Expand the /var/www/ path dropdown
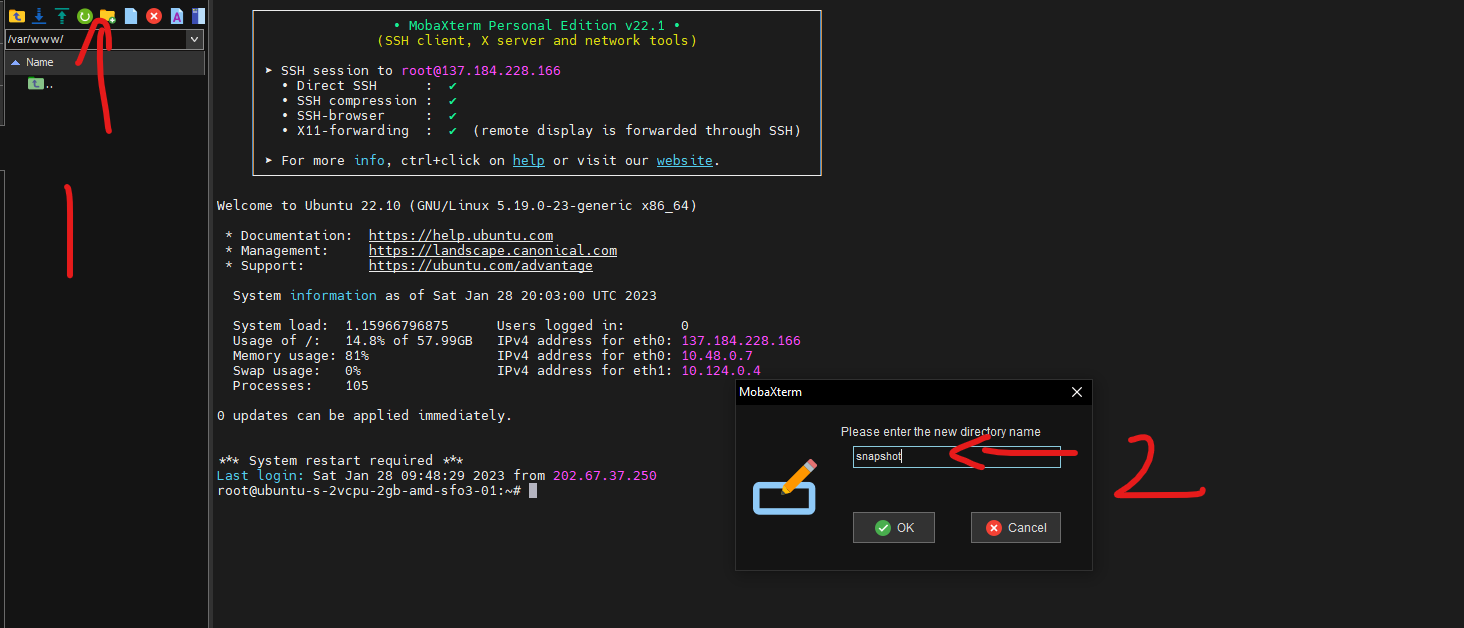Image resolution: width=1464 pixels, height=628 pixels. coord(195,39)
